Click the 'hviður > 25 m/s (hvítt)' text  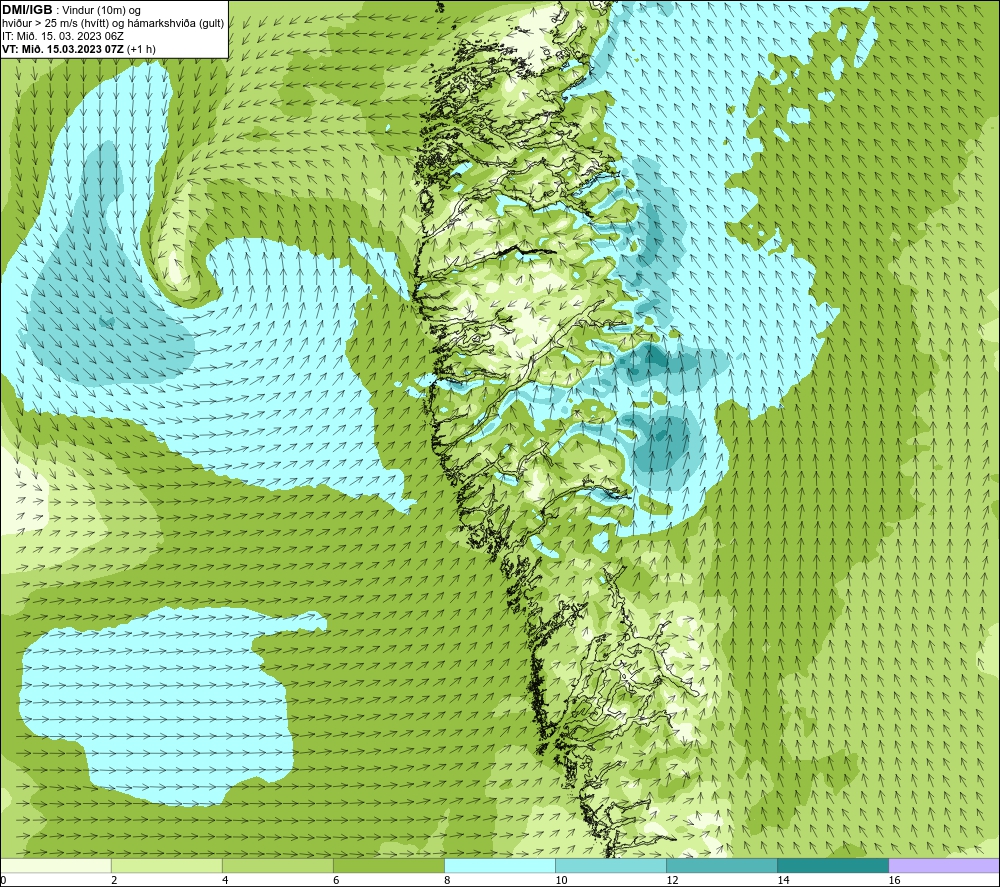point(54,24)
